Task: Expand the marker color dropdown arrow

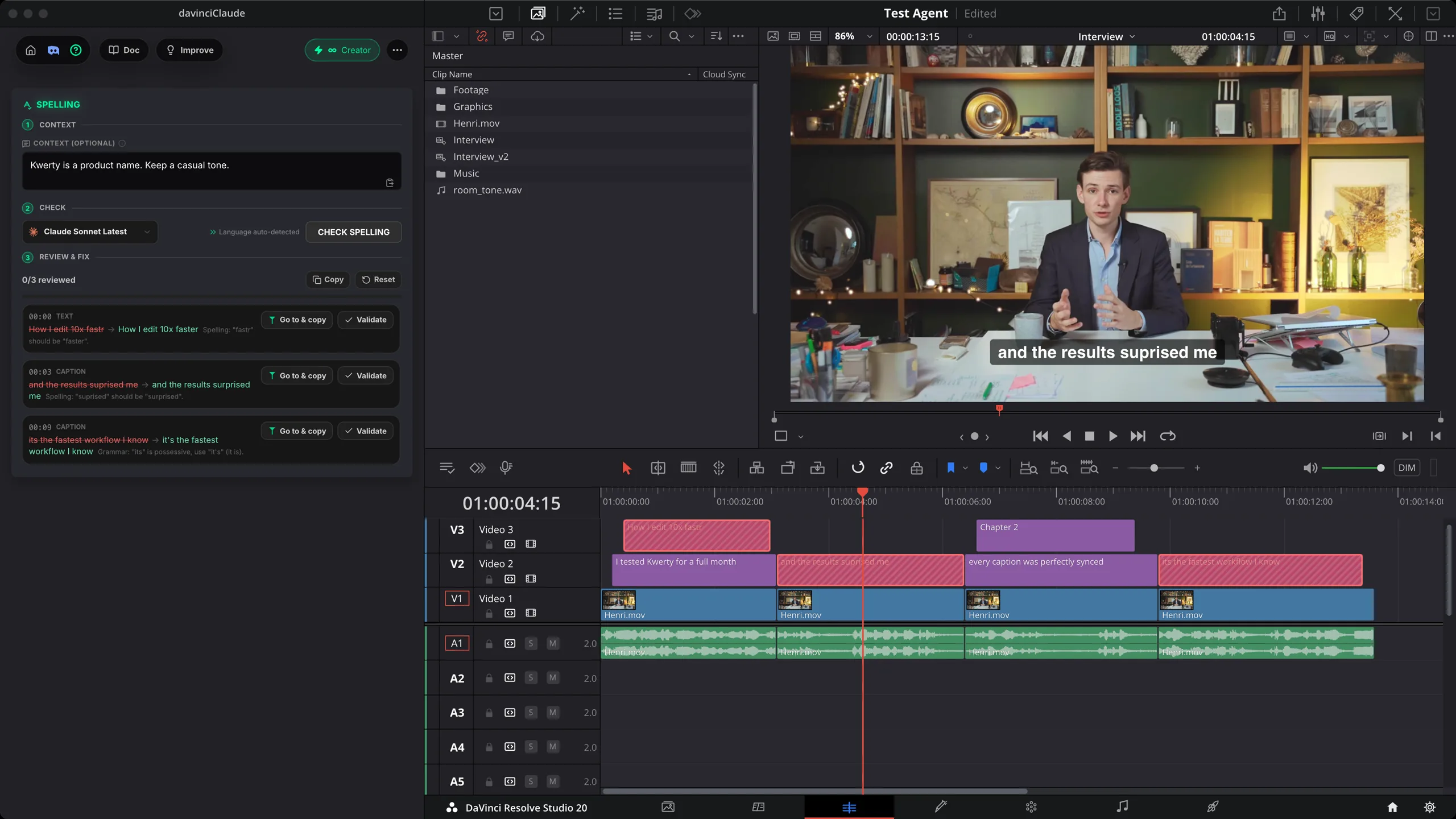Action: (x=998, y=468)
